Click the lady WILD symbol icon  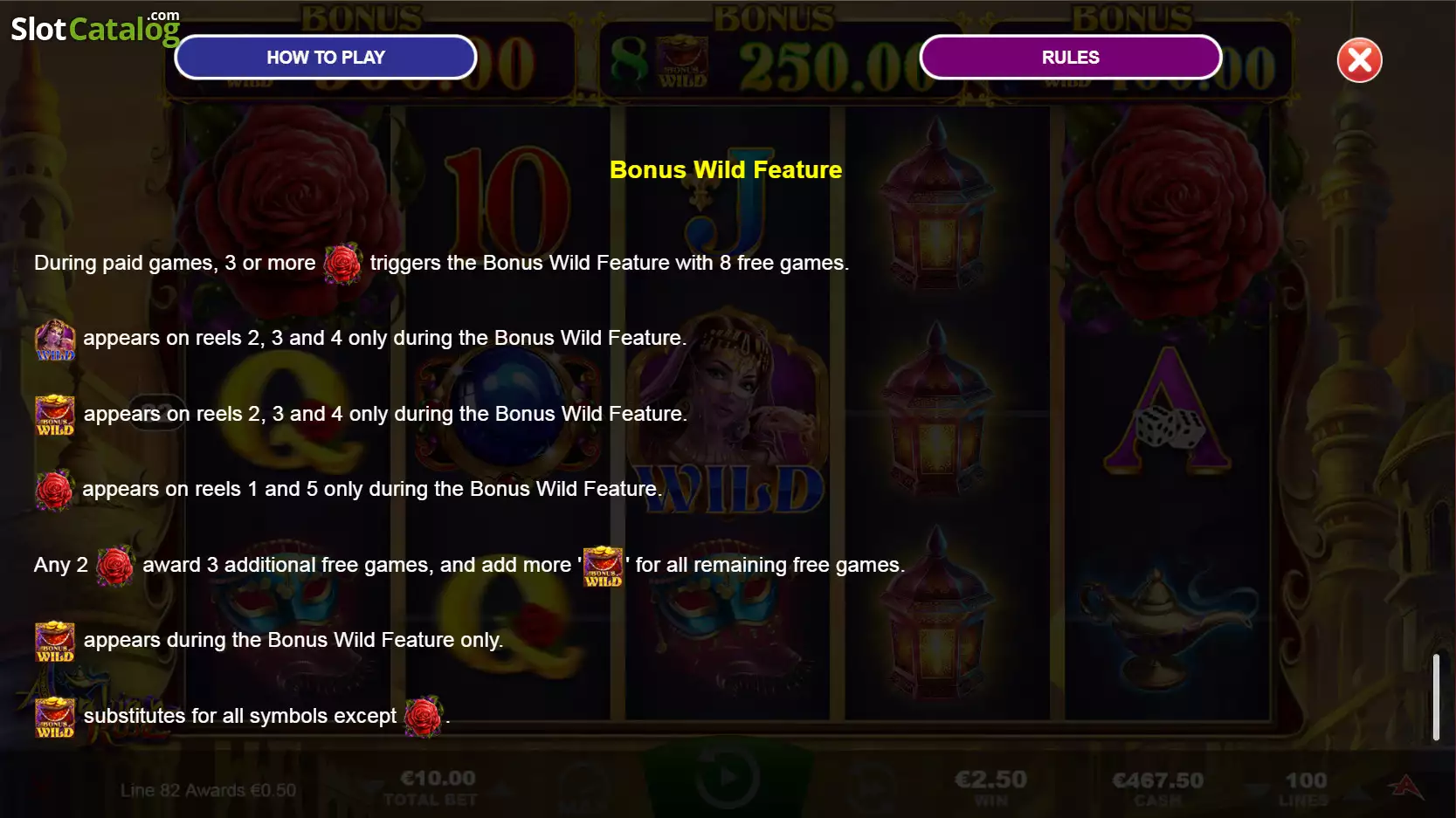coord(54,340)
